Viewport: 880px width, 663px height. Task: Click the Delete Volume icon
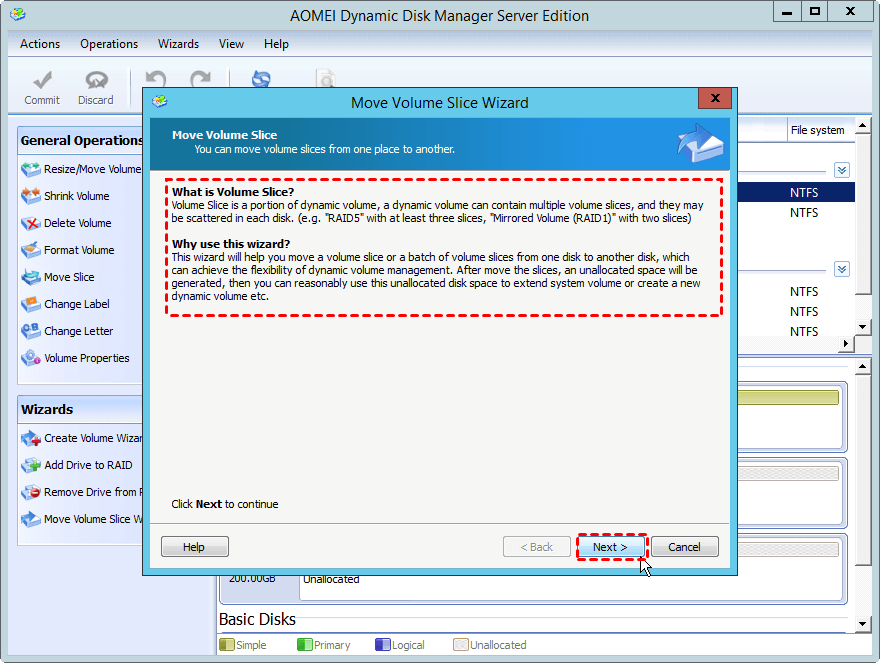coord(31,223)
